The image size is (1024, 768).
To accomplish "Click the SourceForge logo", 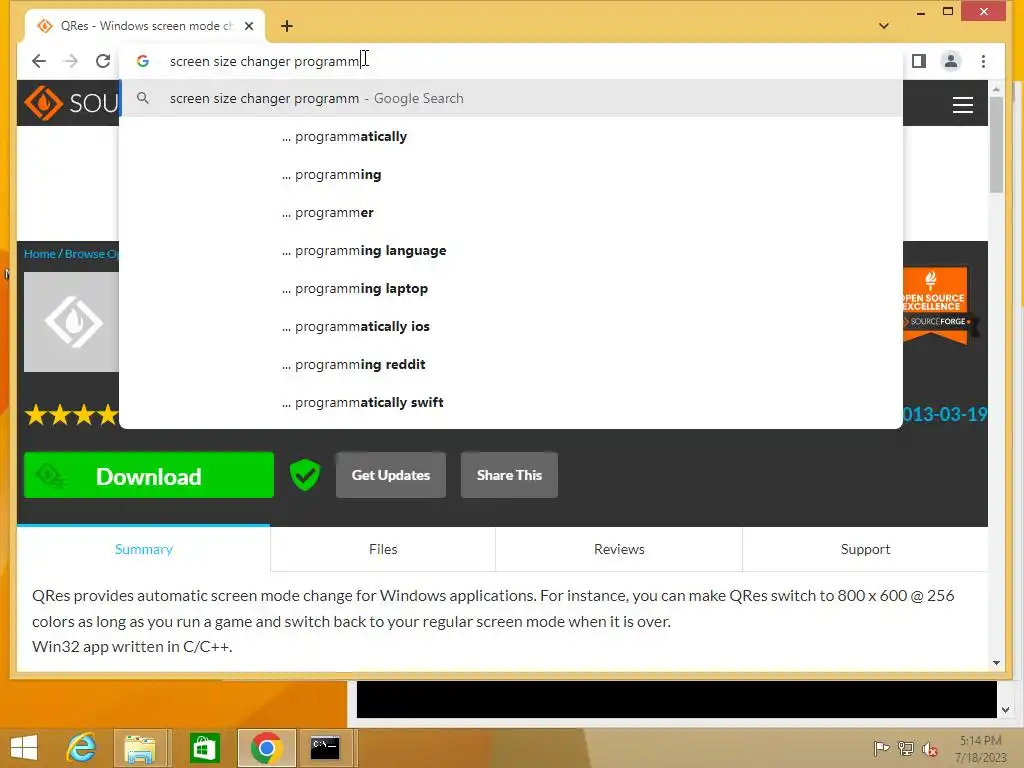I will pos(72,103).
